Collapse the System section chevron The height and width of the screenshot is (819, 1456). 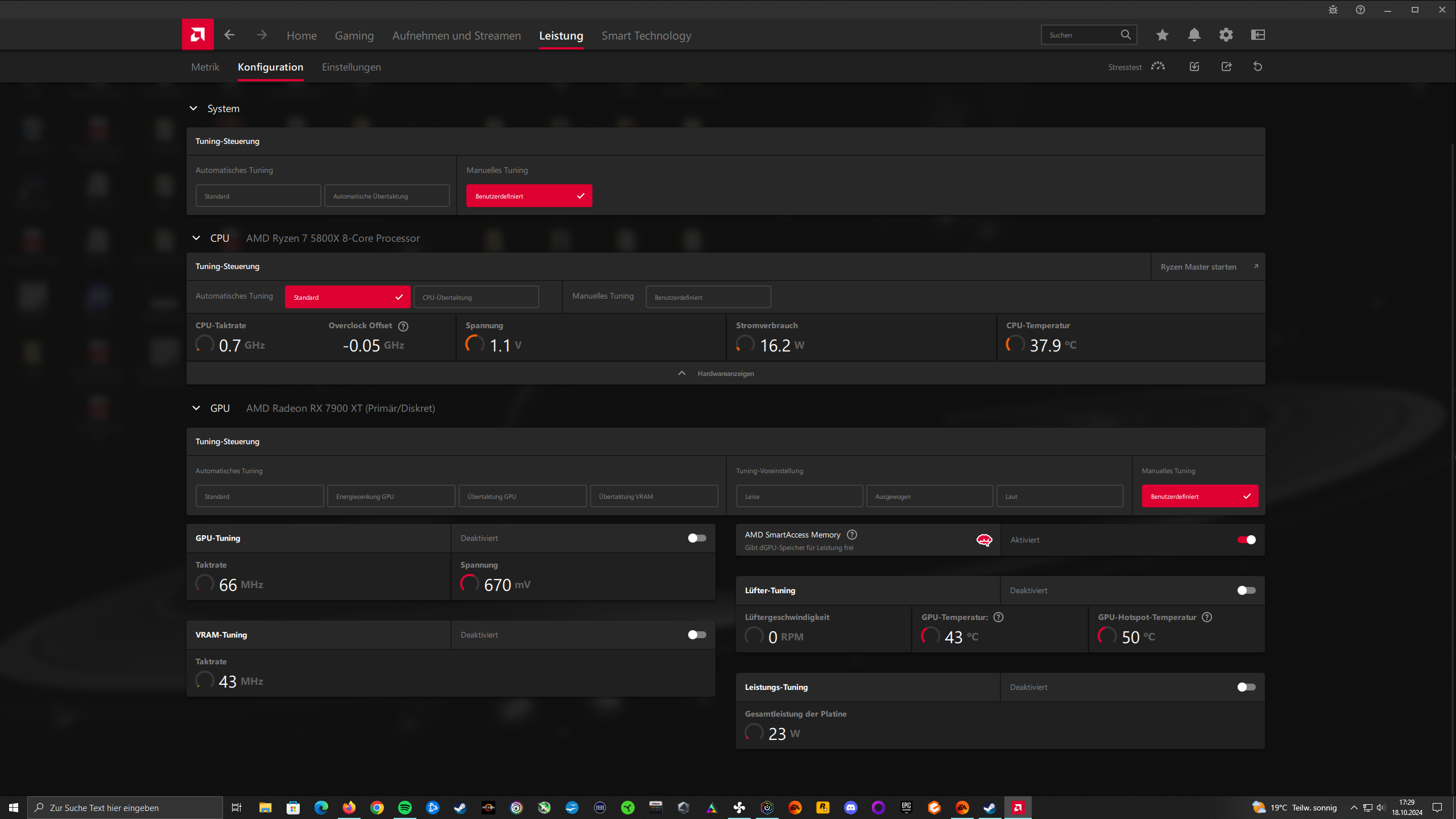(x=193, y=108)
